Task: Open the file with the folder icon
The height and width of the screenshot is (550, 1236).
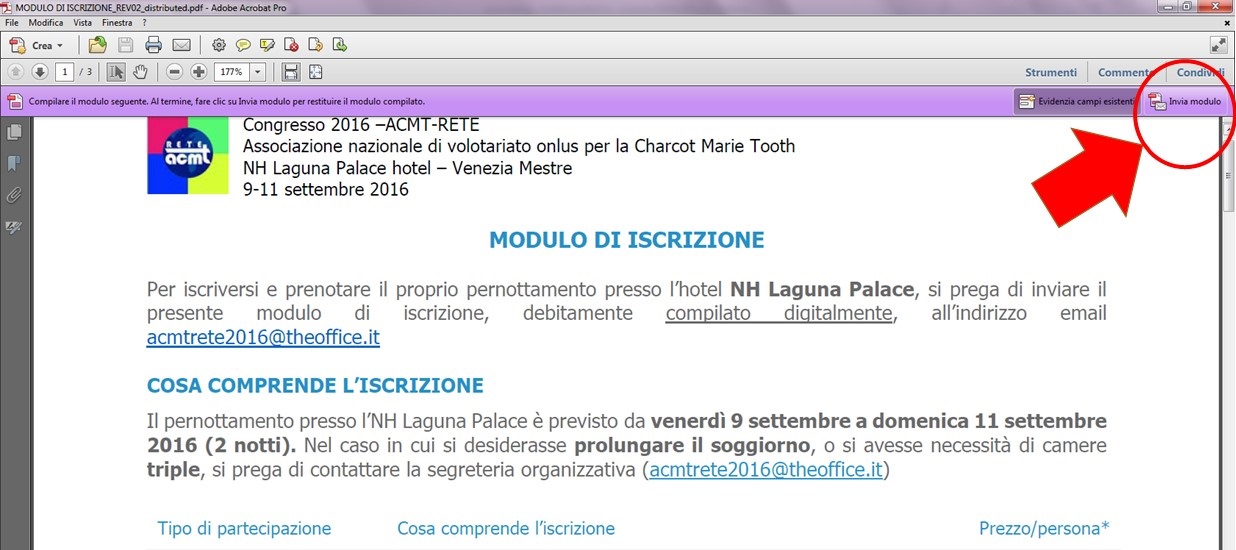Action: 97,45
